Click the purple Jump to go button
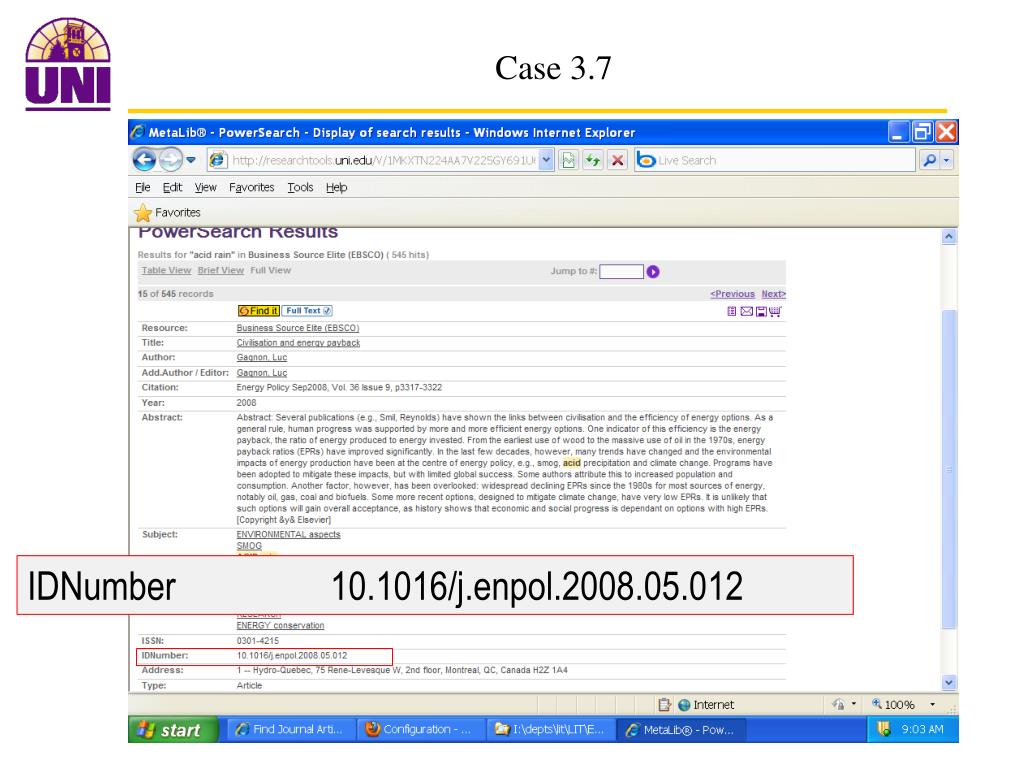1024x768 pixels. pyautogui.click(x=653, y=272)
